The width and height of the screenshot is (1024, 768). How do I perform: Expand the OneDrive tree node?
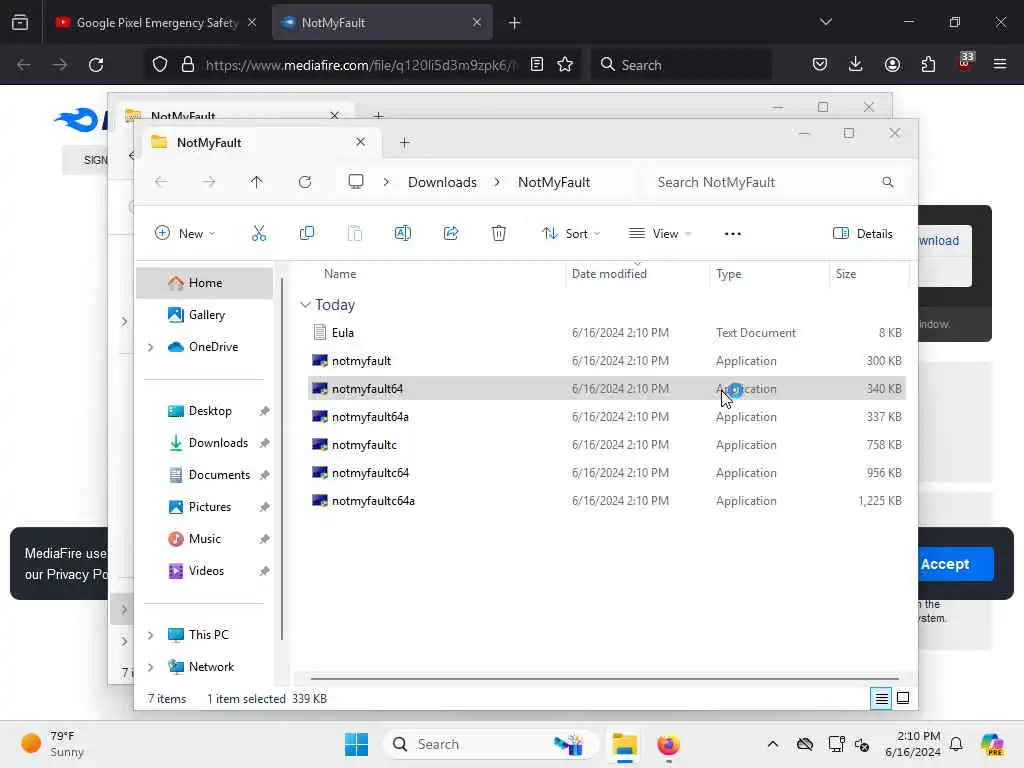[x=151, y=347]
